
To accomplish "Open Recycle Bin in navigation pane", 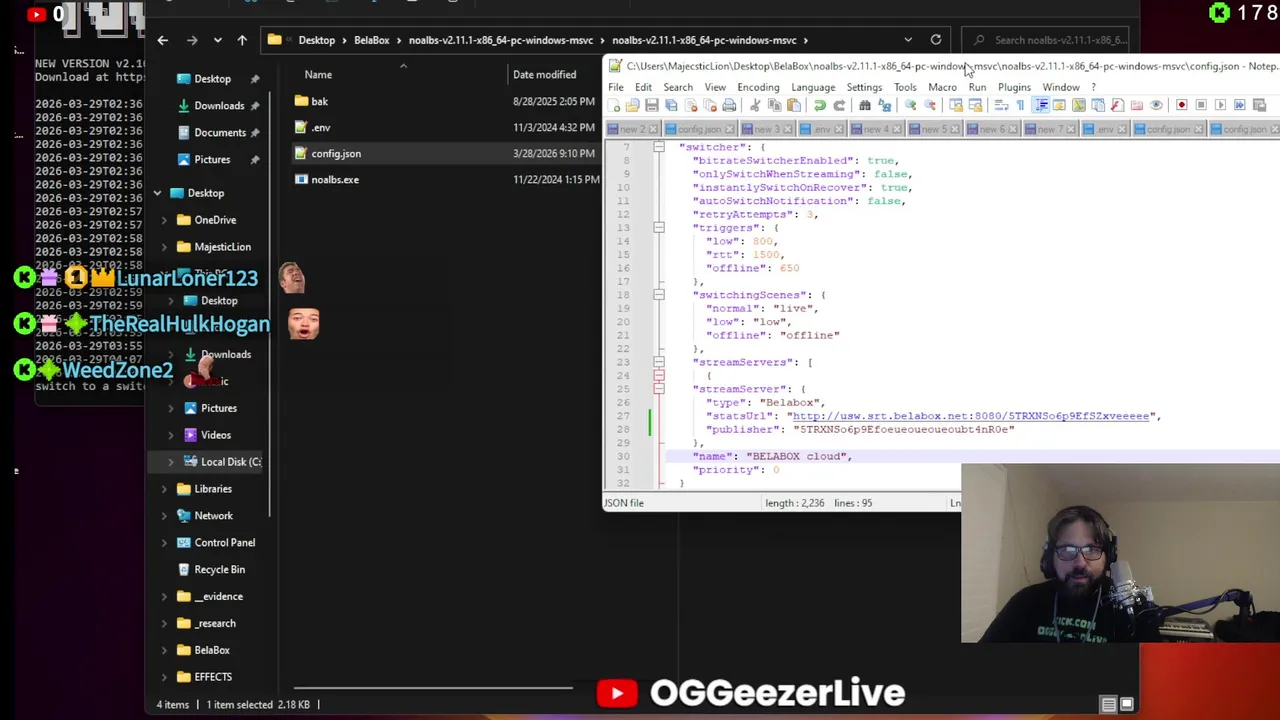I will click(x=219, y=570).
